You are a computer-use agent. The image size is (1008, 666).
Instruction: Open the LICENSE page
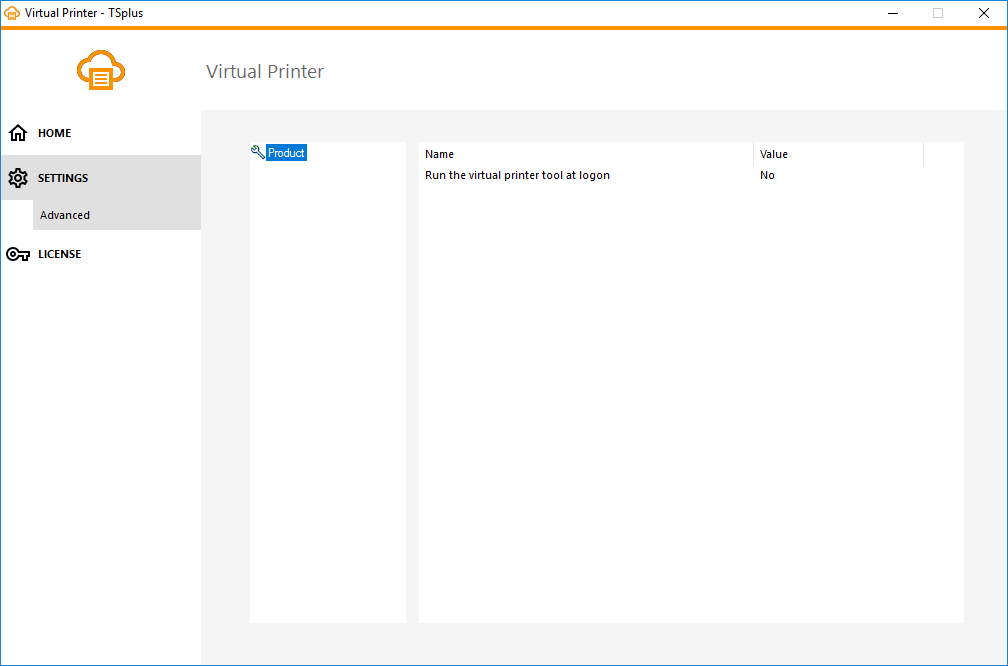[x=59, y=253]
